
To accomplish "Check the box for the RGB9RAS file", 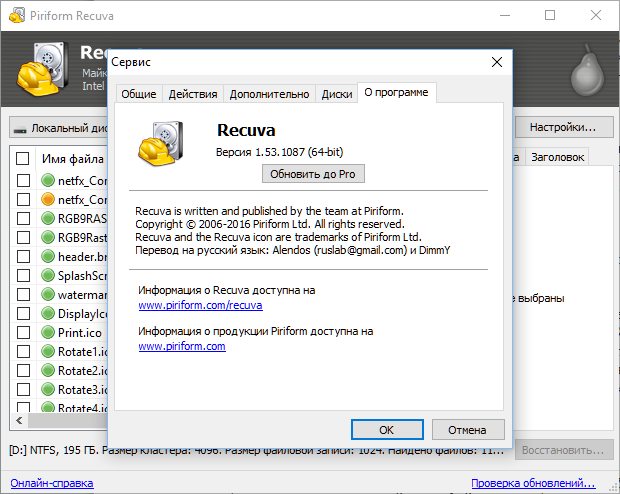I will (23, 218).
